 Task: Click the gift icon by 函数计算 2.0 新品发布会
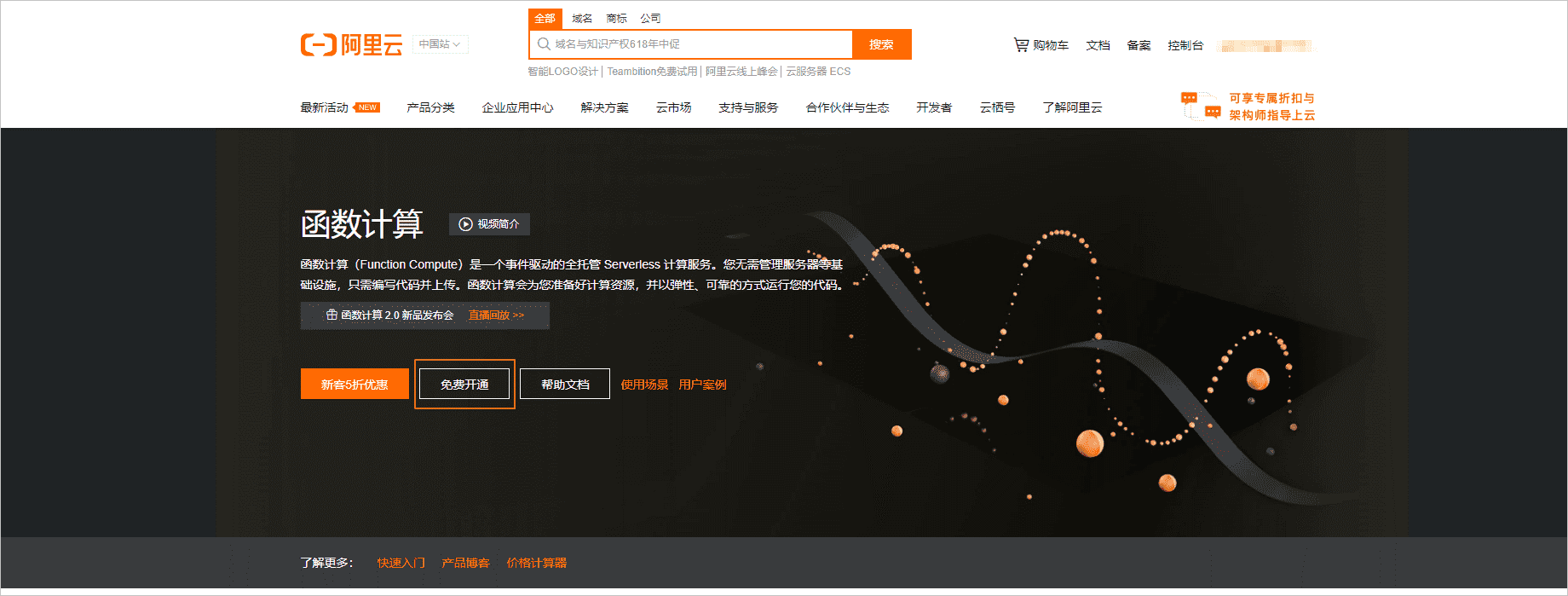331,315
